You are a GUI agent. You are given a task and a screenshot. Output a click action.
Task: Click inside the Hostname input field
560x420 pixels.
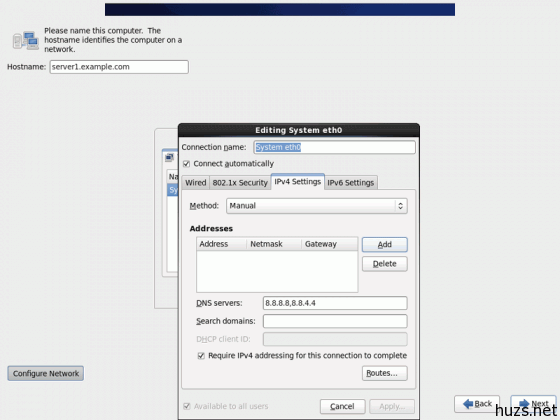point(119,67)
